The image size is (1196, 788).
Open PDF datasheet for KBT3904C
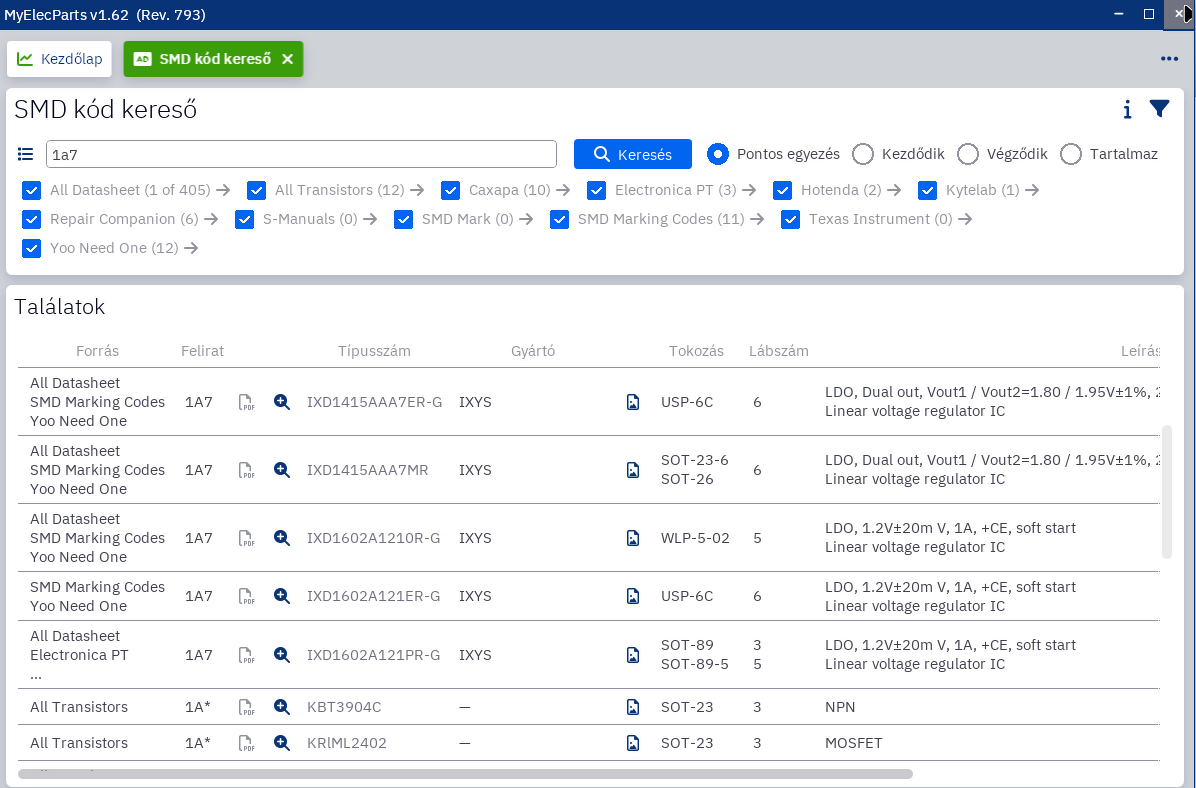246,708
